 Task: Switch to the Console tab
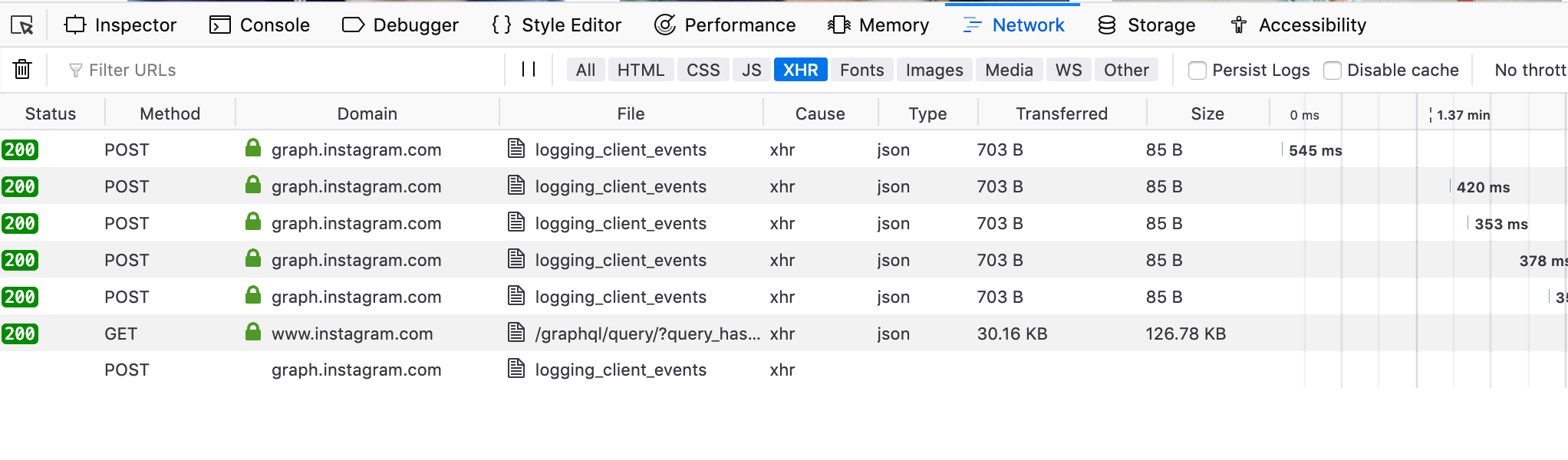259,25
